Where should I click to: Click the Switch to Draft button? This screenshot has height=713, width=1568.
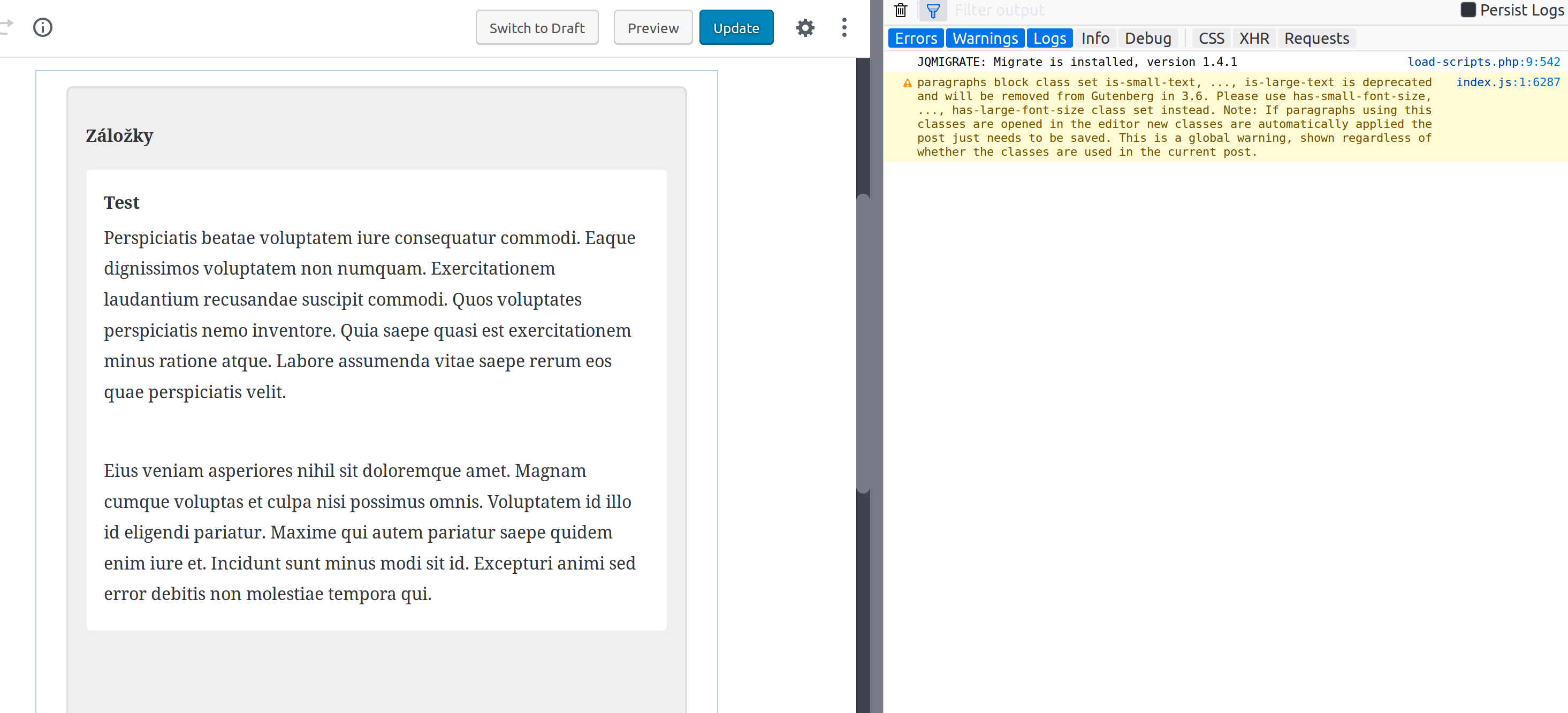point(536,27)
